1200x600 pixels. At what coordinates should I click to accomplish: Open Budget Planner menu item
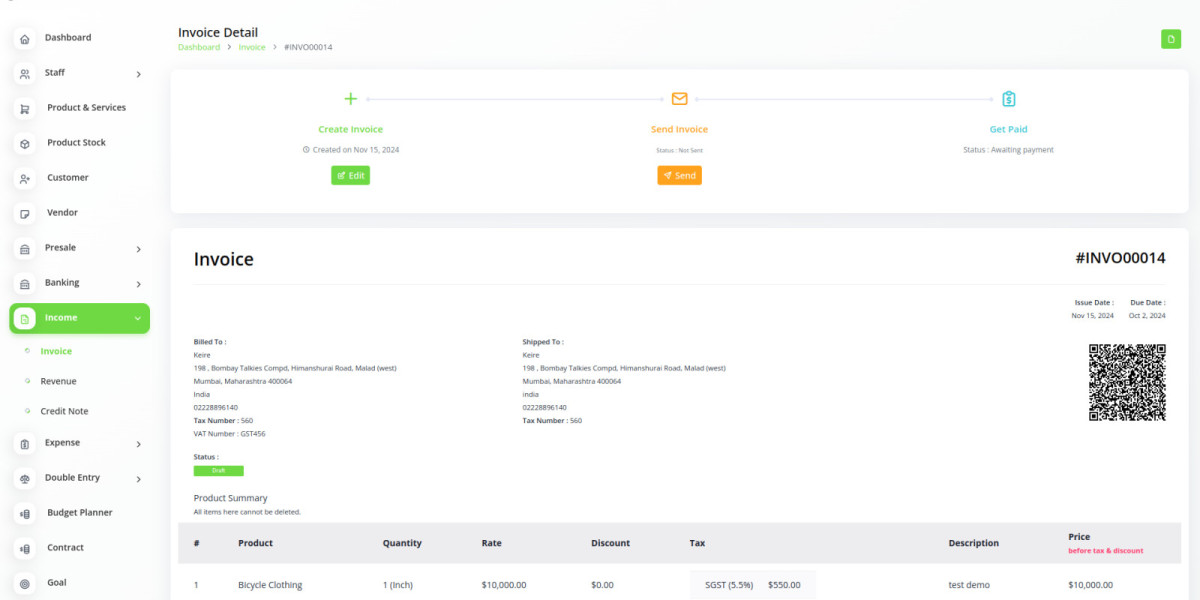(79, 512)
